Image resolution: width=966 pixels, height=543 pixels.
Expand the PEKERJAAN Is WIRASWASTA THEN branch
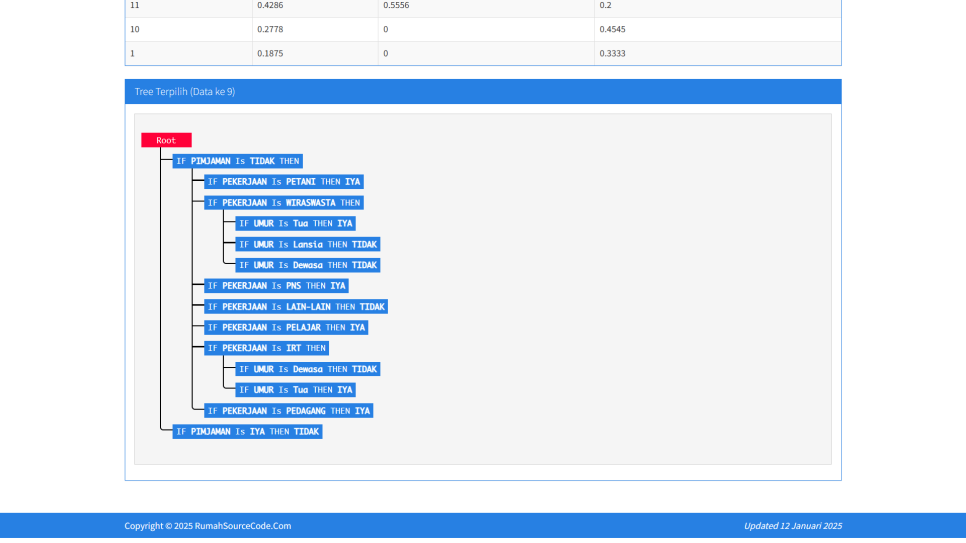pos(284,203)
